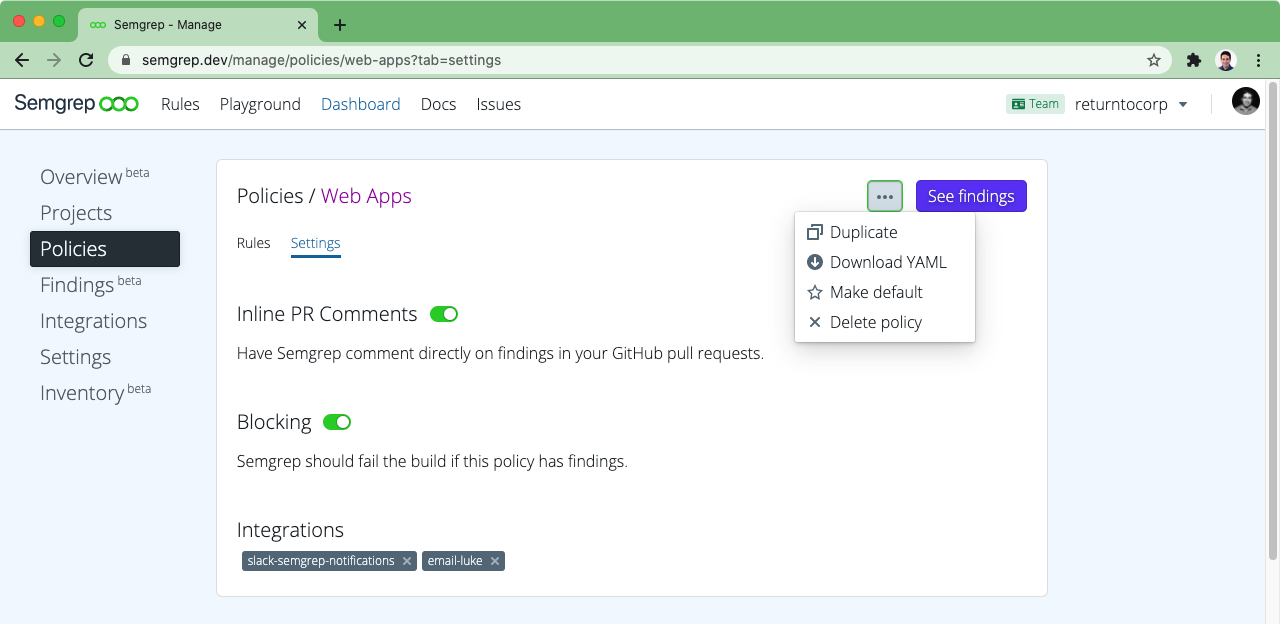Remove the slack-semgrep-notifications integration tag

(407, 561)
